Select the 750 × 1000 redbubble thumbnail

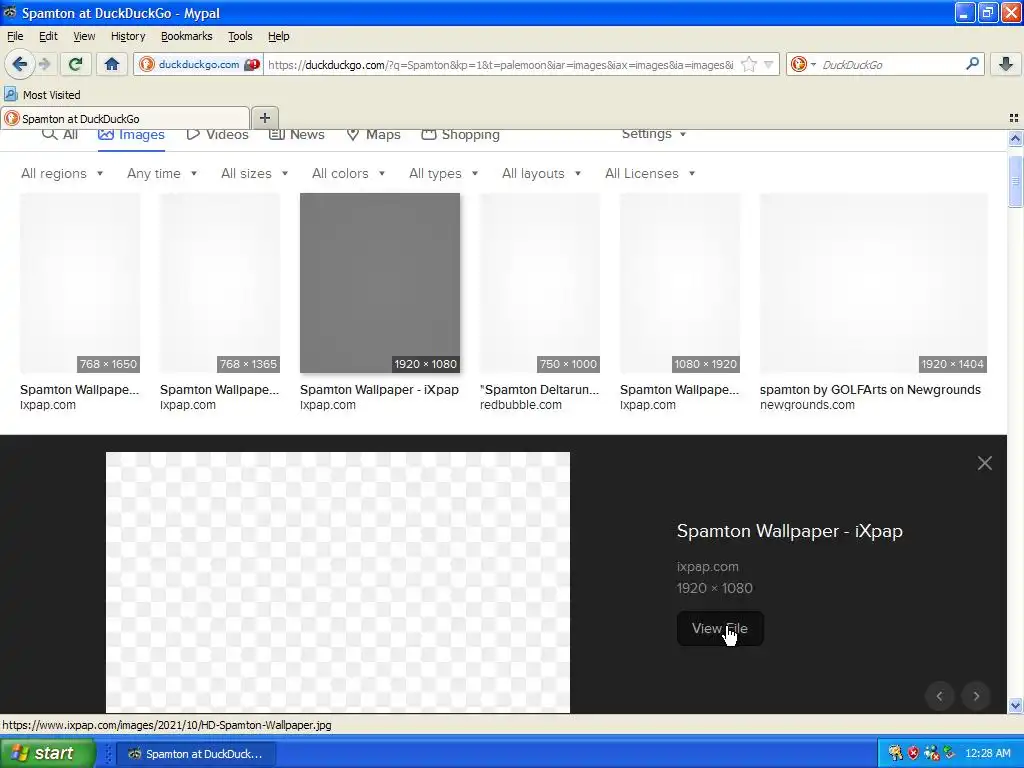(x=539, y=283)
